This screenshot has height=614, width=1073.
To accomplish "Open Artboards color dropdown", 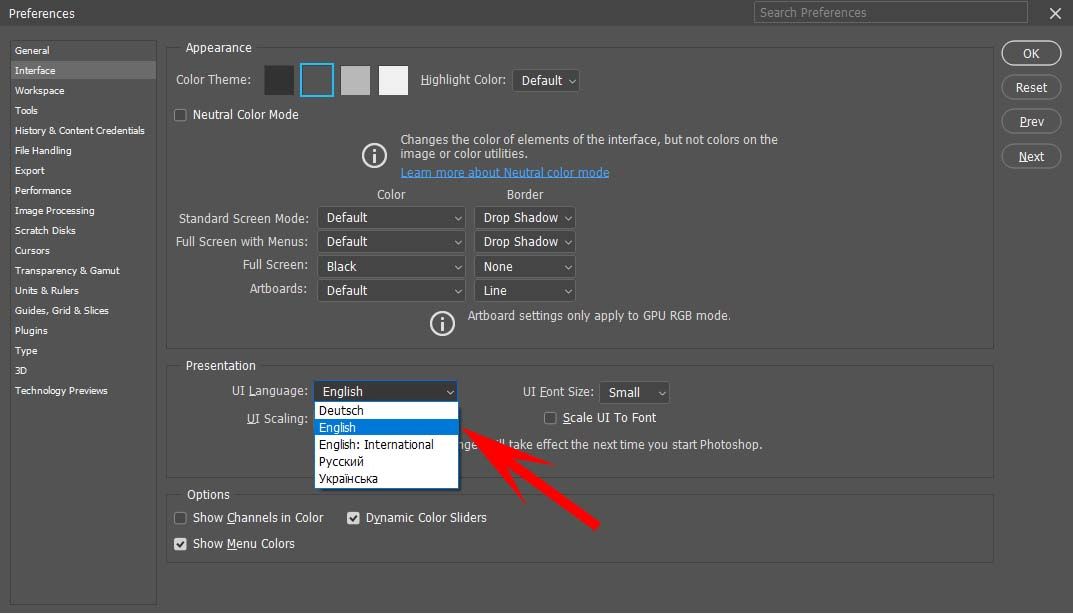I will tap(391, 290).
